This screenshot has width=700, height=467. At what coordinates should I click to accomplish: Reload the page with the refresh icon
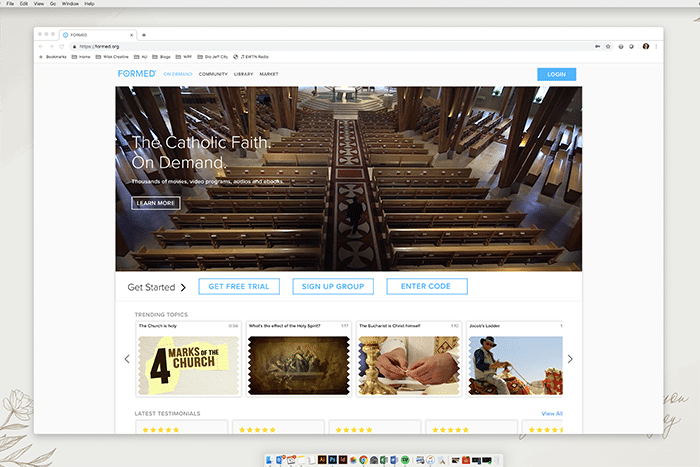[x=62, y=46]
